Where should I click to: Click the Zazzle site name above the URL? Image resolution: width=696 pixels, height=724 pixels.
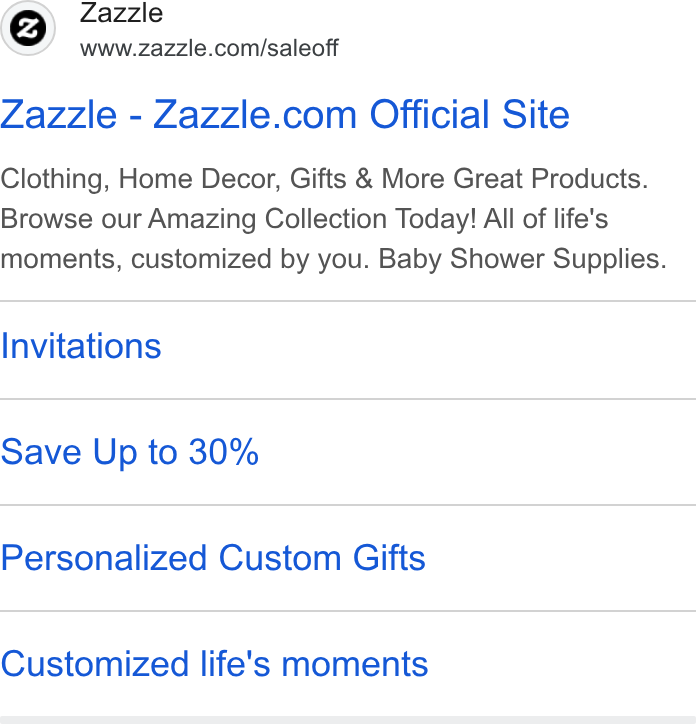[121, 13]
